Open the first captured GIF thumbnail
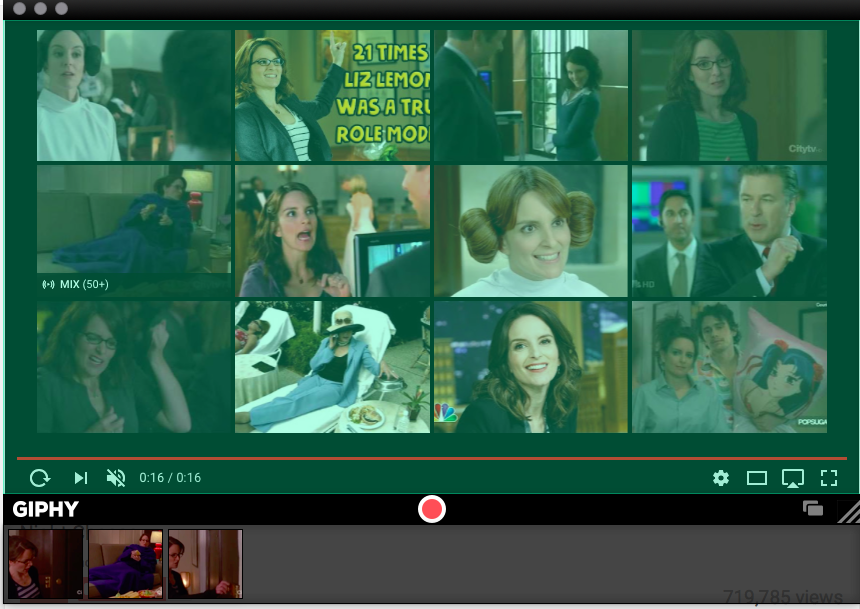 [45, 564]
